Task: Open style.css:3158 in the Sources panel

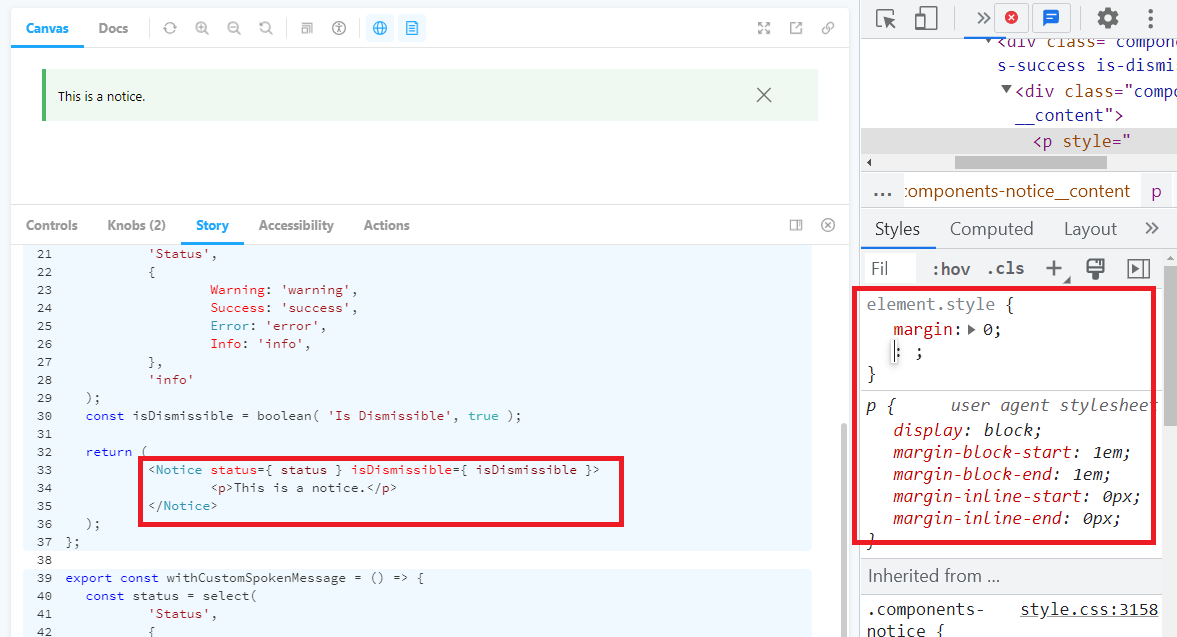Action: pos(1089,609)
